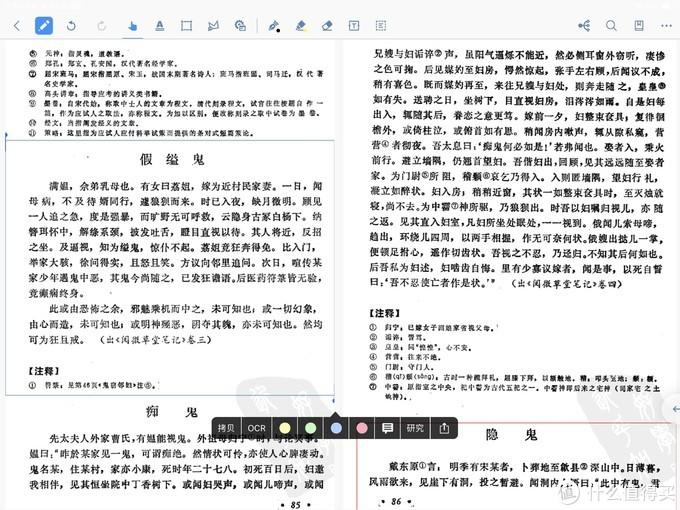This screenshot has width=680, height=510.
Task: Open the mind map branch view
Action: pyautogui.click(x=584, y=26)
